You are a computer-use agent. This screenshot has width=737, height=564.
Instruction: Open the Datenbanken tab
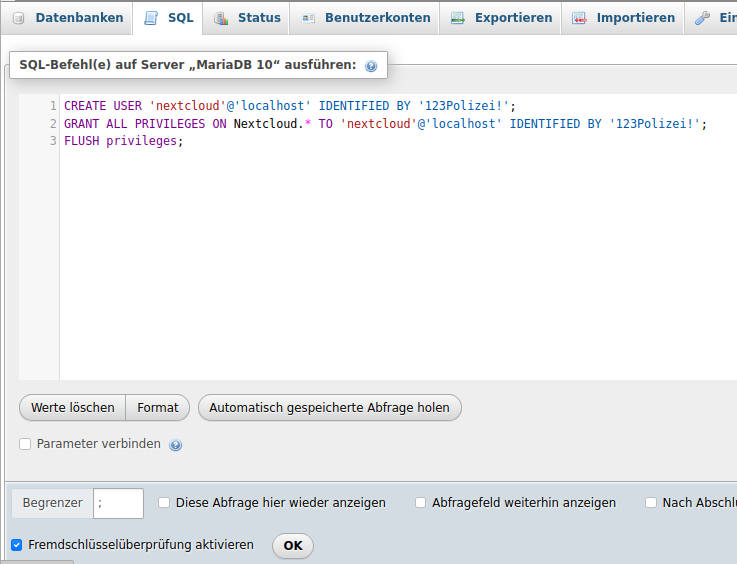[68, 18]
